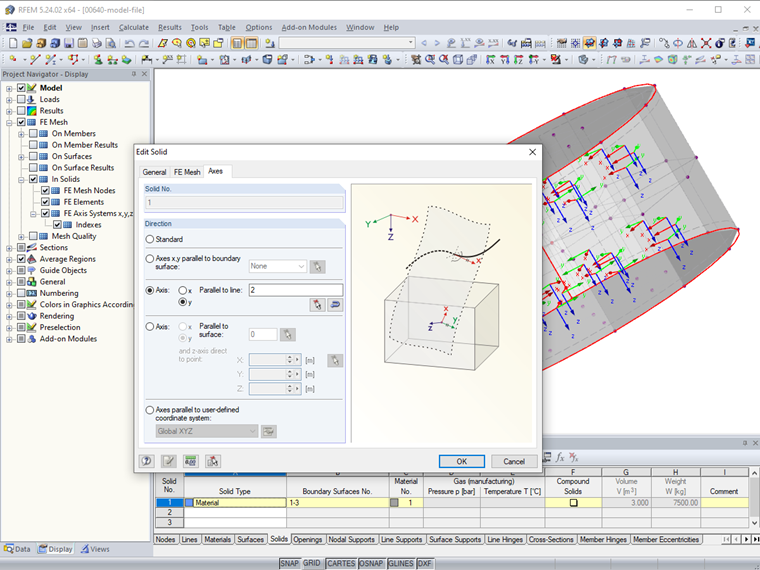Select the Standard direction radio button
Image resolution: width=760 pixels, height=570 pixels.
click(x=150, y=239)
